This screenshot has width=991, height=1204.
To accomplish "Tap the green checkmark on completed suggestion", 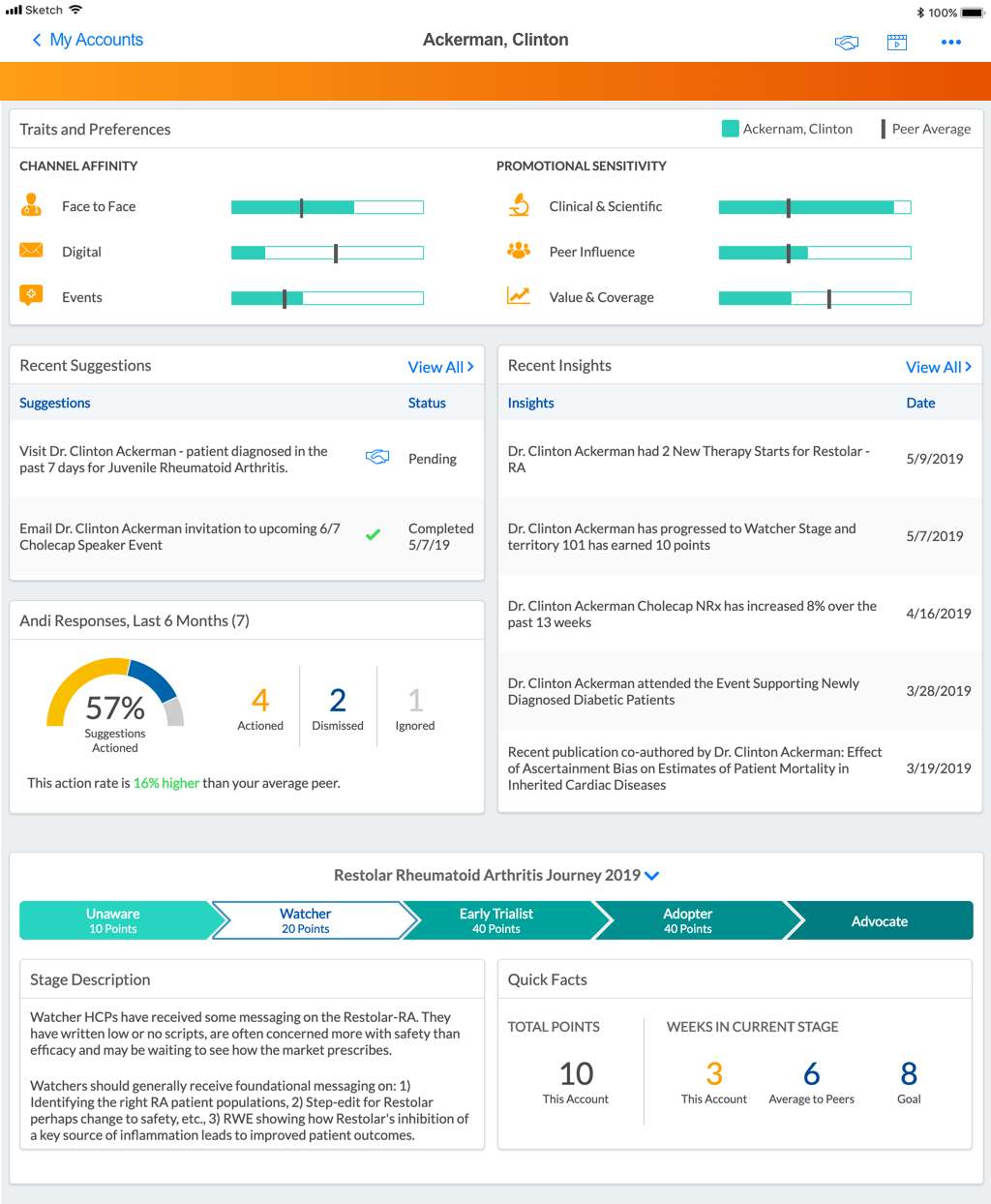I will pyautogui.click(x=373, y=535).
